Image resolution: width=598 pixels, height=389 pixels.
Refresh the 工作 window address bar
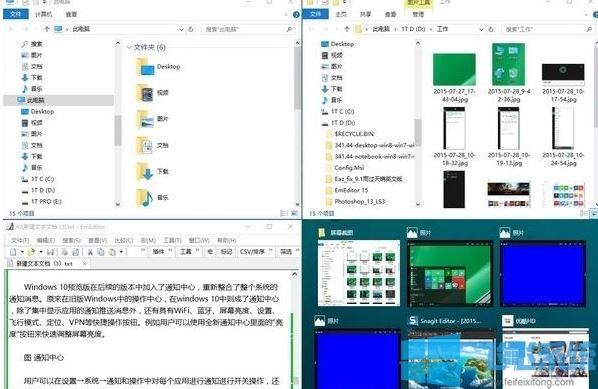tap(491, 29)
